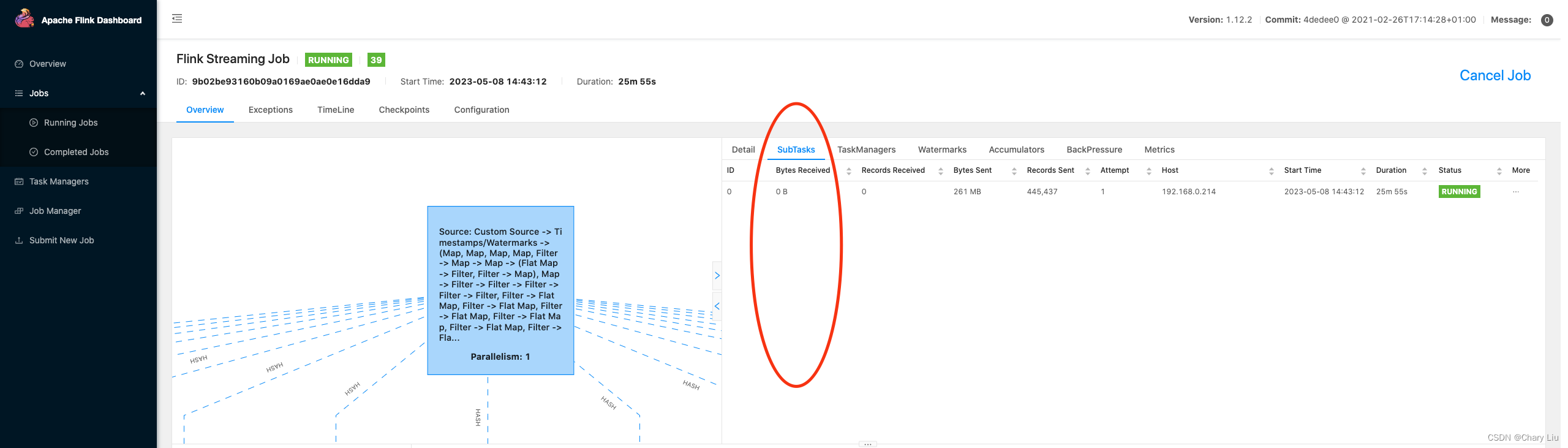Open the Watermarks tab
Image resolution: width=1568 pixels, height=448 pixels.
pyautogui.click(x=942, y=150)
